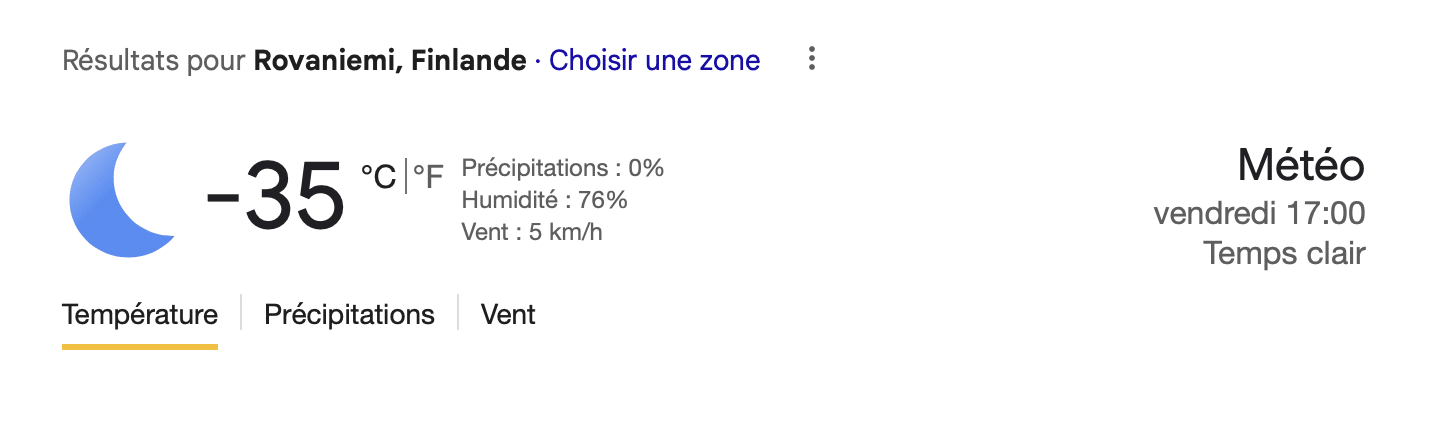Click the 'Précipitations : 0%' detail line
The width and height of the screenshot is (1456, 426).
(x=562, y=168)
